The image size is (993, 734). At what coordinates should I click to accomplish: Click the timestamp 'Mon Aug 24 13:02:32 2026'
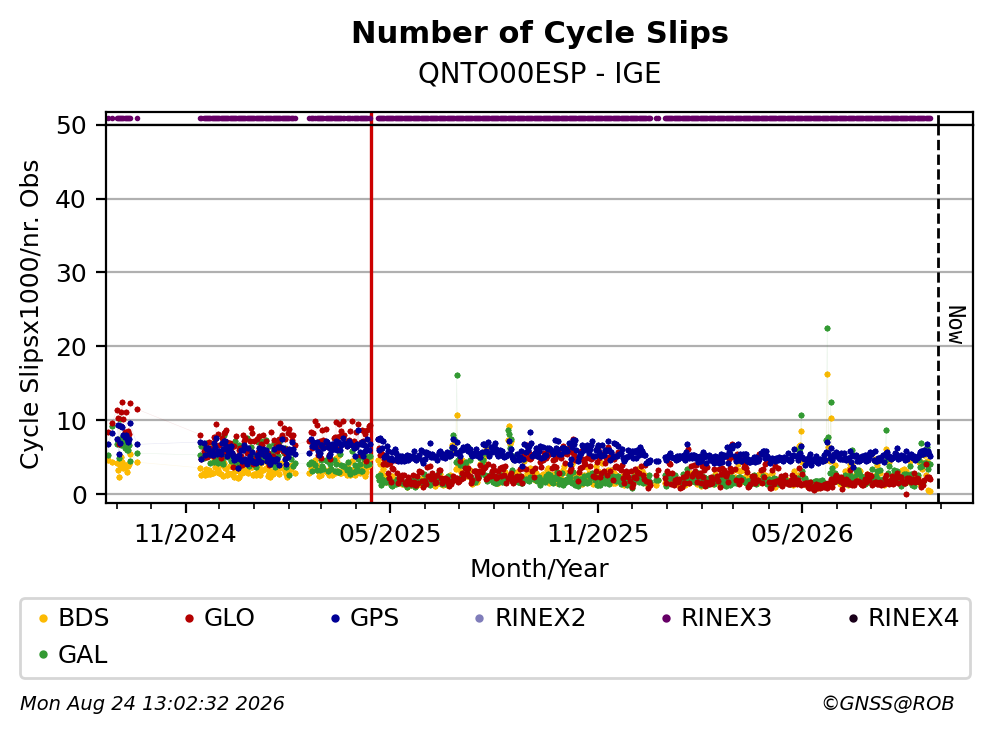(x=152, y=704)
